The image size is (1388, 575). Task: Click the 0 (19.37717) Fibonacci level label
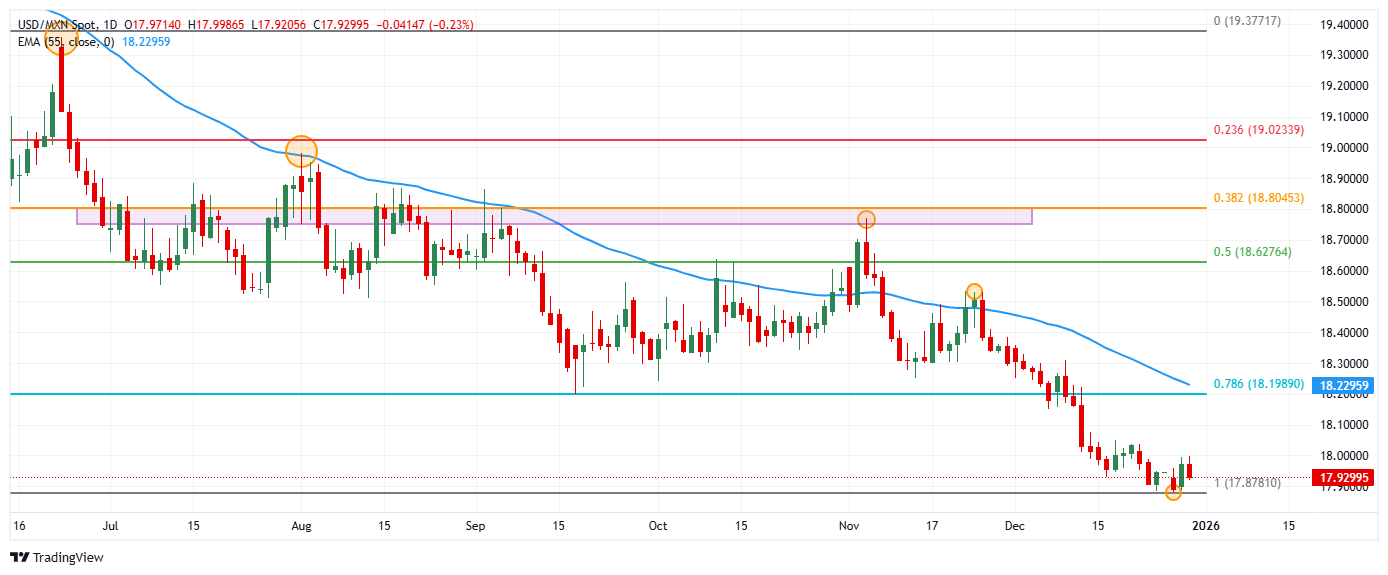pos(1246,21)
